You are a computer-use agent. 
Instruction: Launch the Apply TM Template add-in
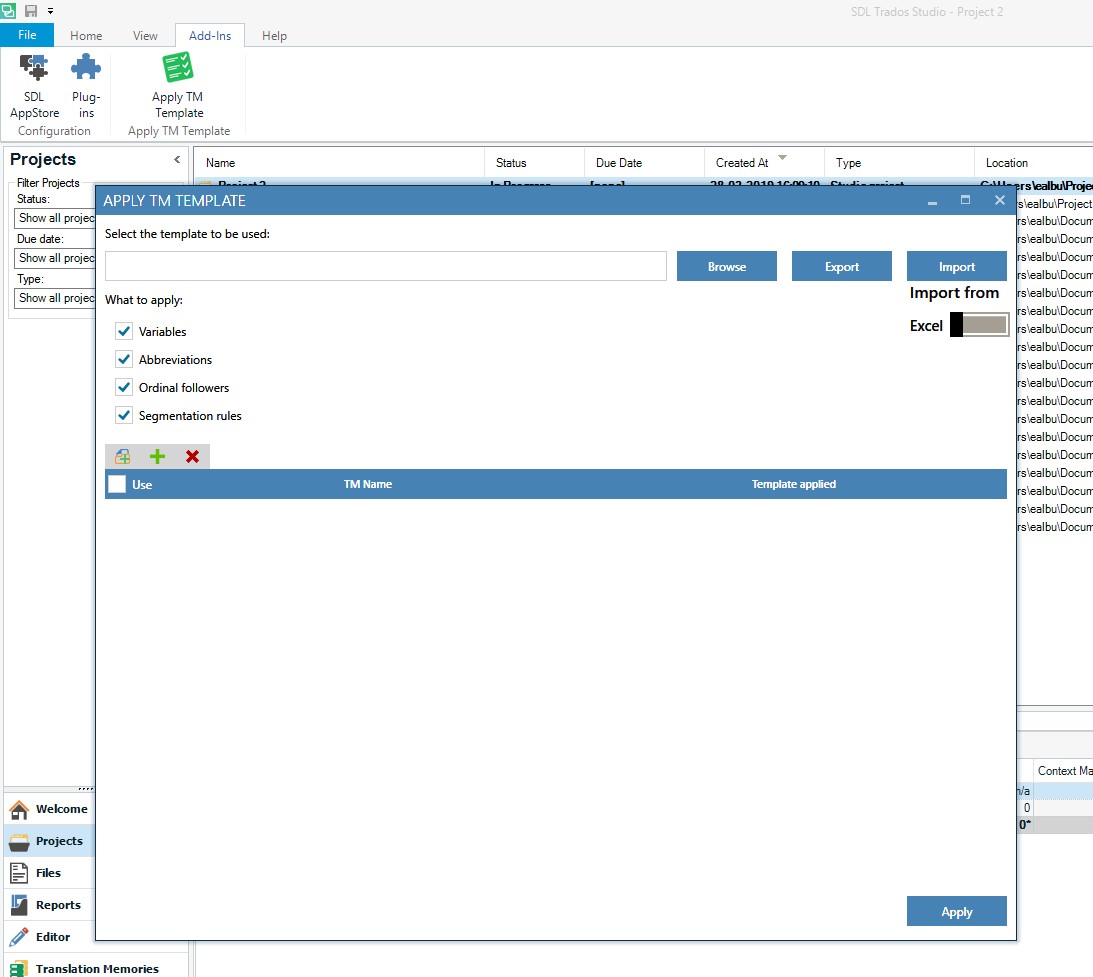(178, 86)
